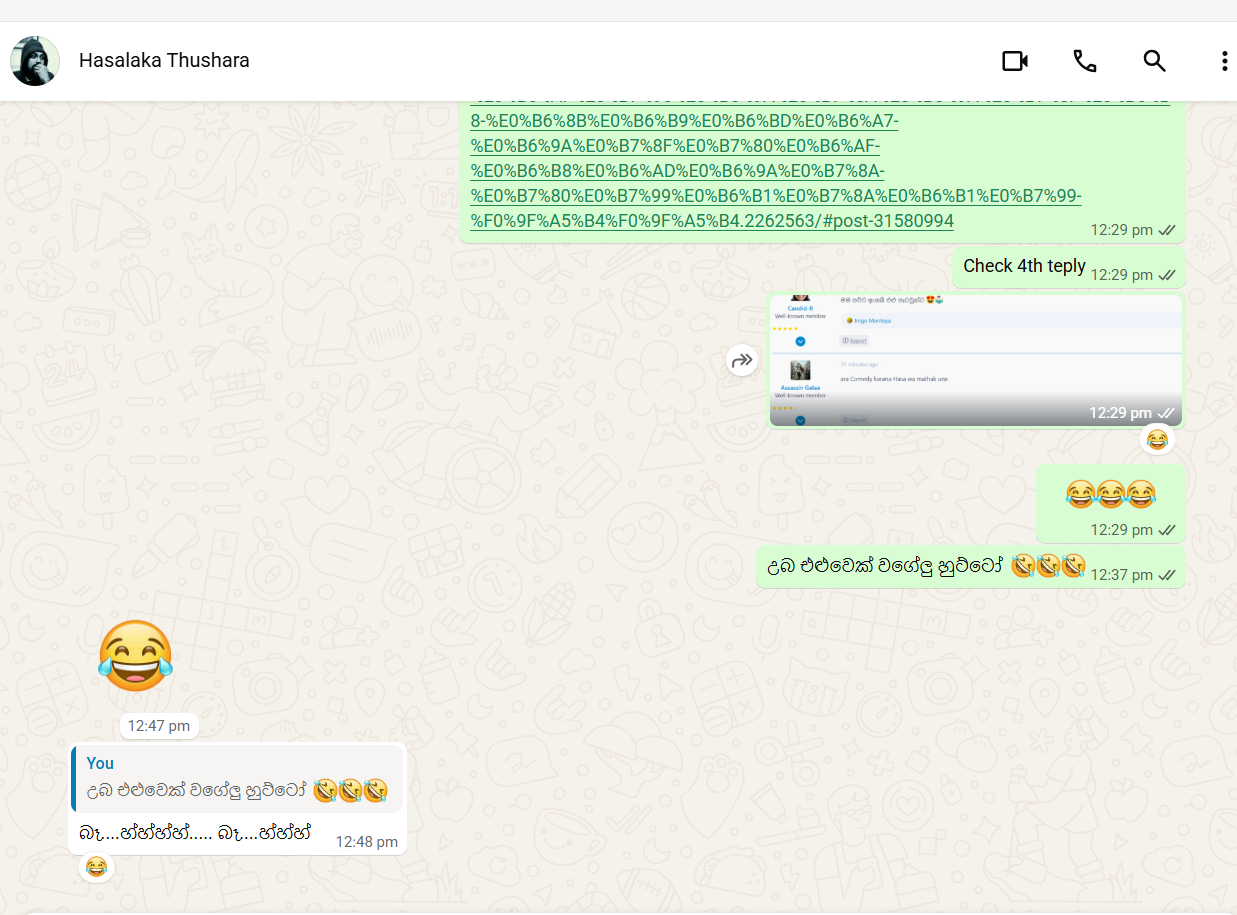Image resolution: width=1237 pixels, height=915 pixels.
Task: Open Hasalaka Thushara's profile picture
Action: tap(35, 61)
